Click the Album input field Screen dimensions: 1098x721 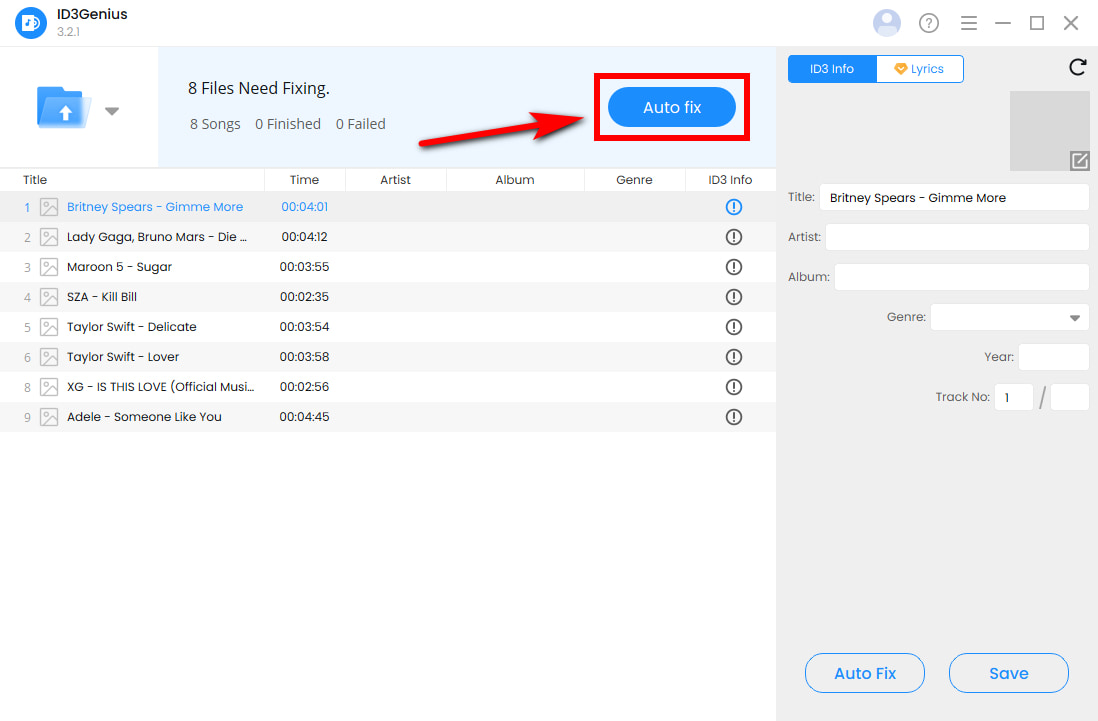click(x=961, y=277)
